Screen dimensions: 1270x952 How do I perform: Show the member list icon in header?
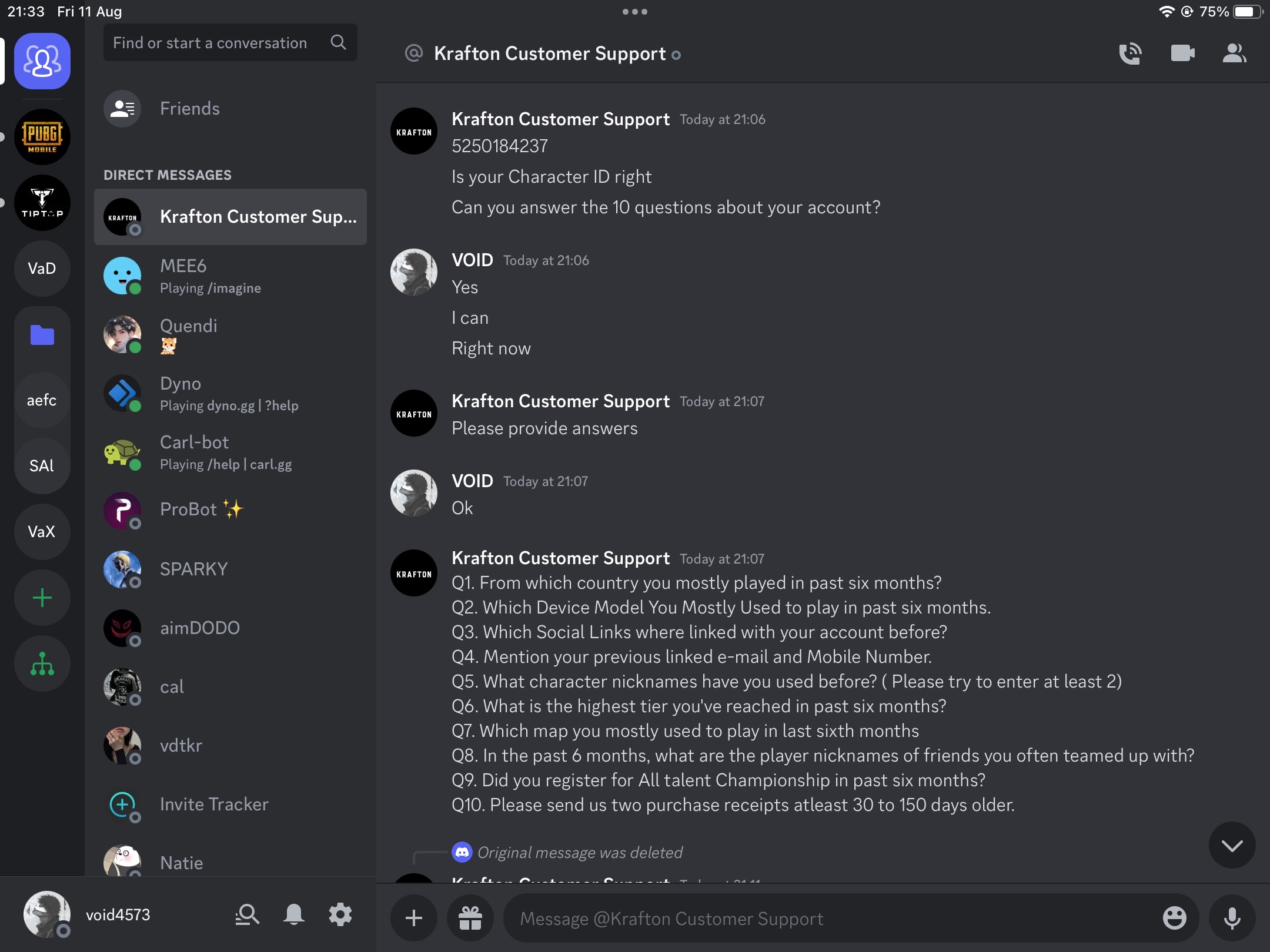point(1234,53)
